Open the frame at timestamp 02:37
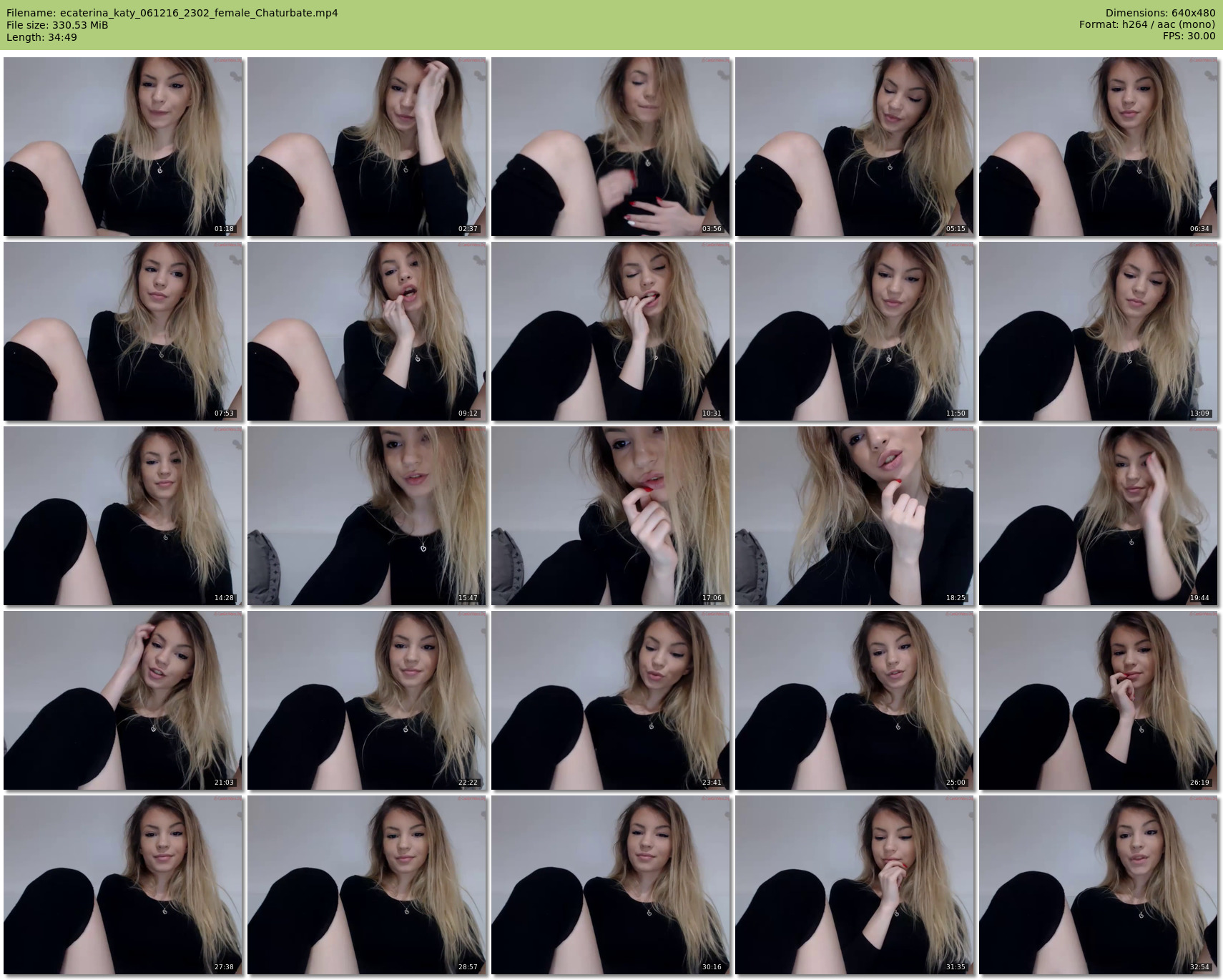 click(x=366, y=147)
